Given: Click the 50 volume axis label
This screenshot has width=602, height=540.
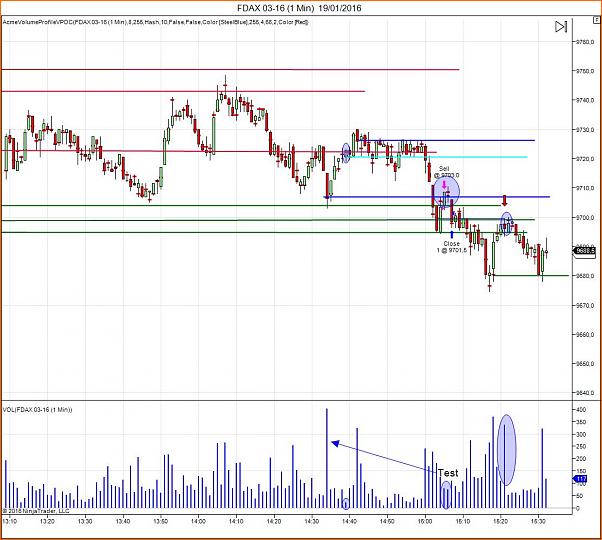Looking at the screenshot, I should (582, 496).
